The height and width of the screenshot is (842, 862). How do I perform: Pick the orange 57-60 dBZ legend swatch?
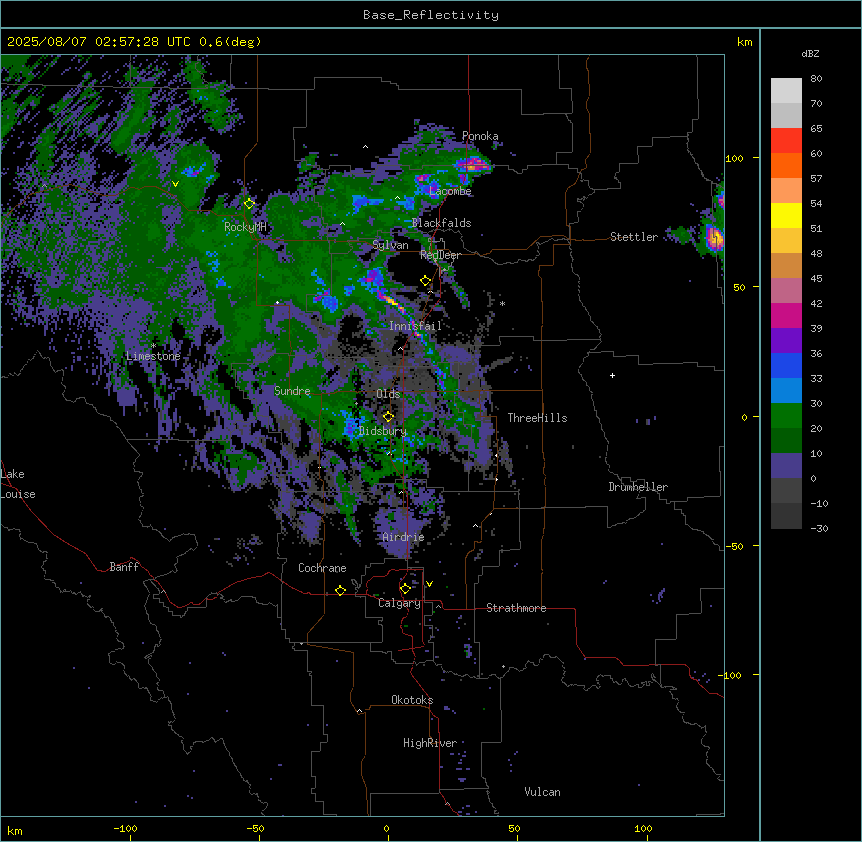click(786, 165)
